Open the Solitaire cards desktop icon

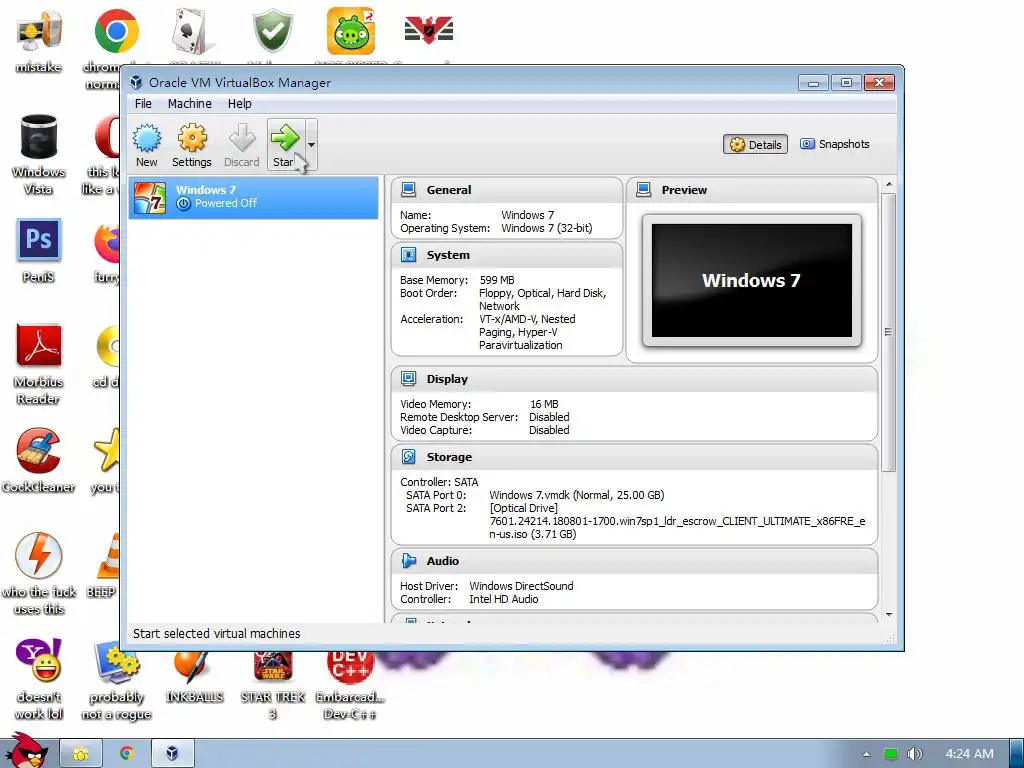click(x=194, y=31)
